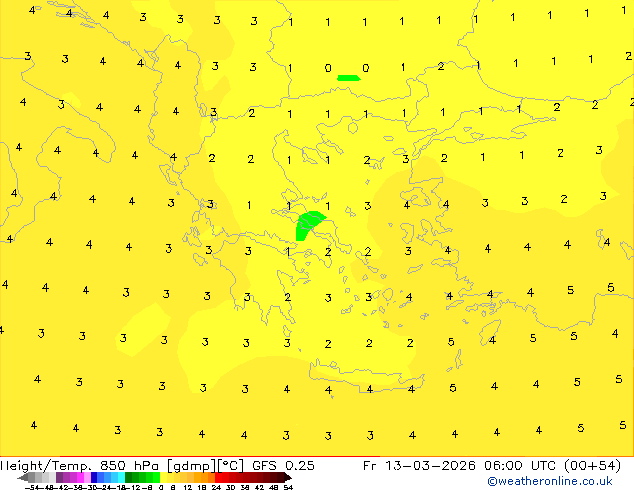The image size is (634, 490).
Task: Click the [gdmp] unit label
Action: click(192, 466)
